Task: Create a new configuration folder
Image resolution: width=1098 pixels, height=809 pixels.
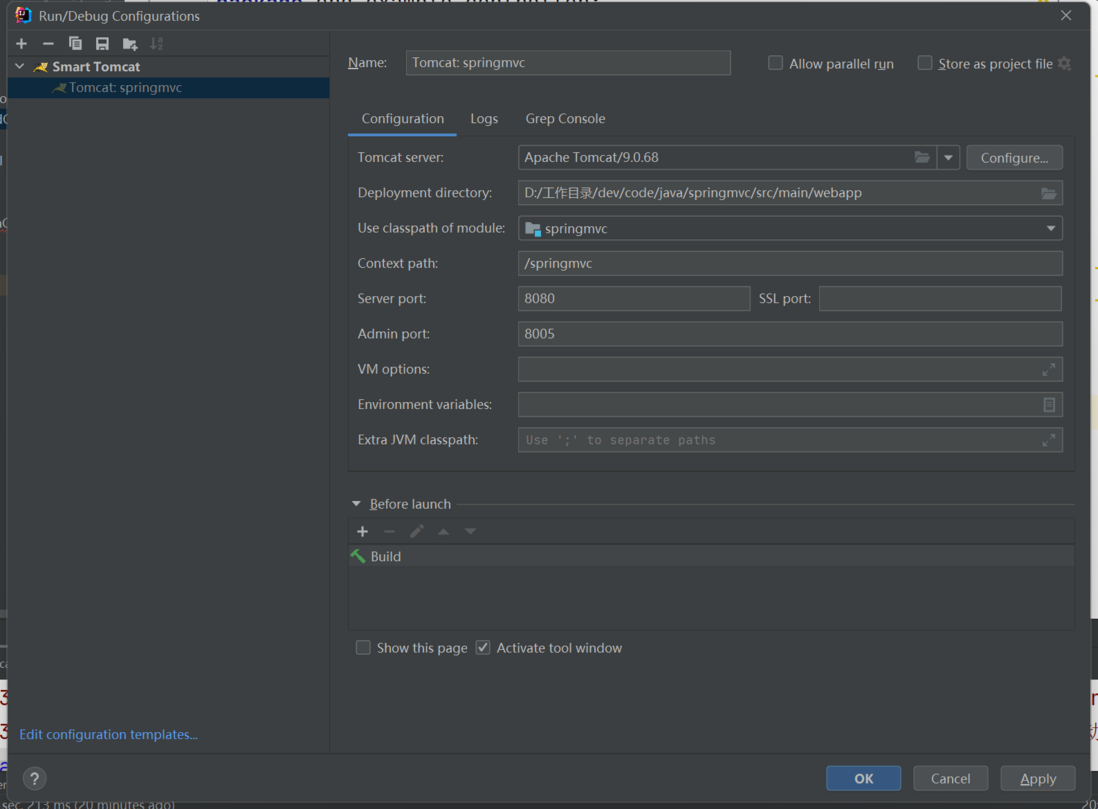Action: pos(130,44)
